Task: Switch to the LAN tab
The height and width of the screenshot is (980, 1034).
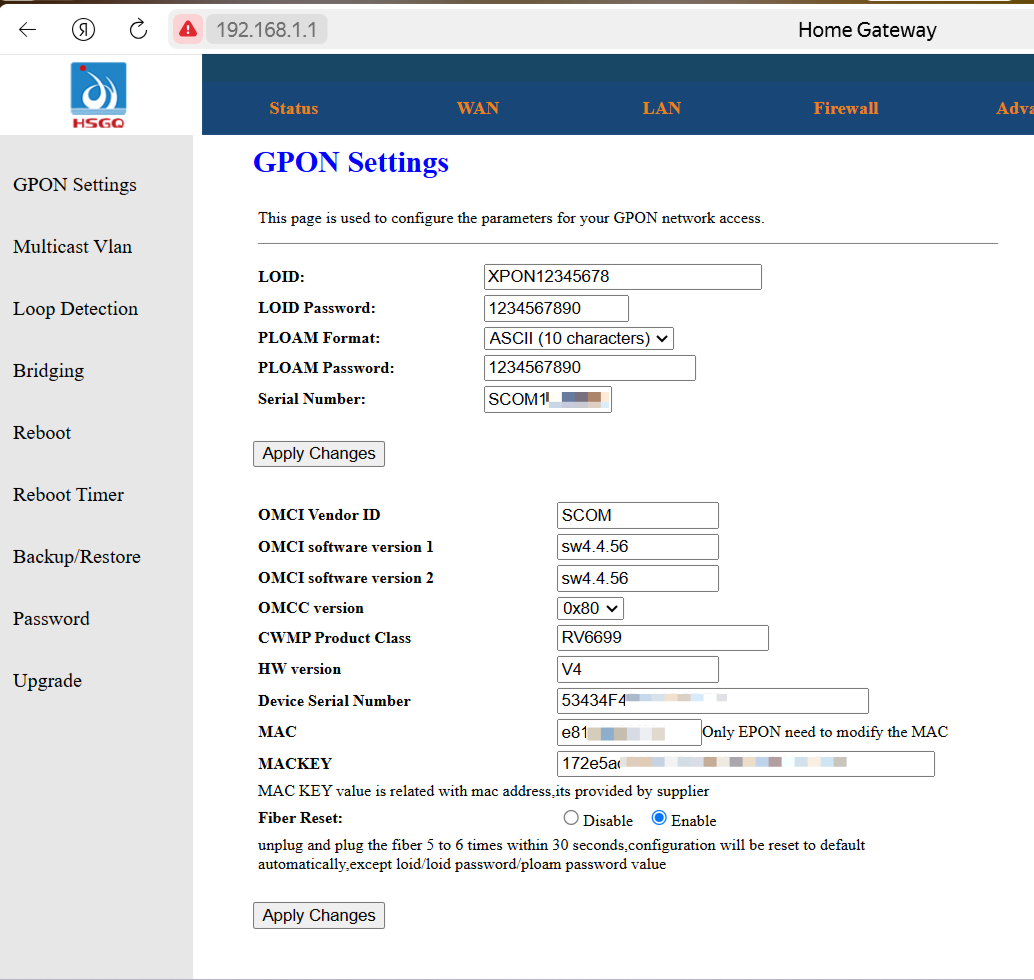Action: (661, 108)
